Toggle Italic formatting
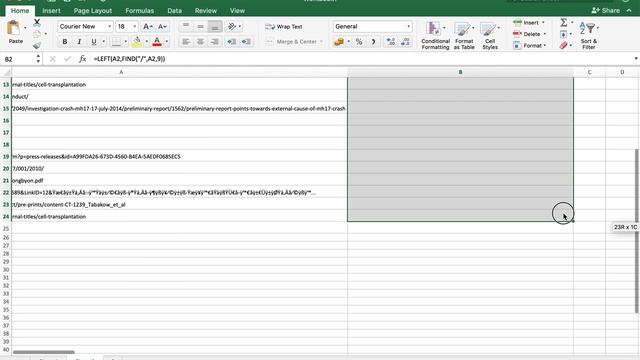Screen dimensions: 640x360 click(79, 42)
